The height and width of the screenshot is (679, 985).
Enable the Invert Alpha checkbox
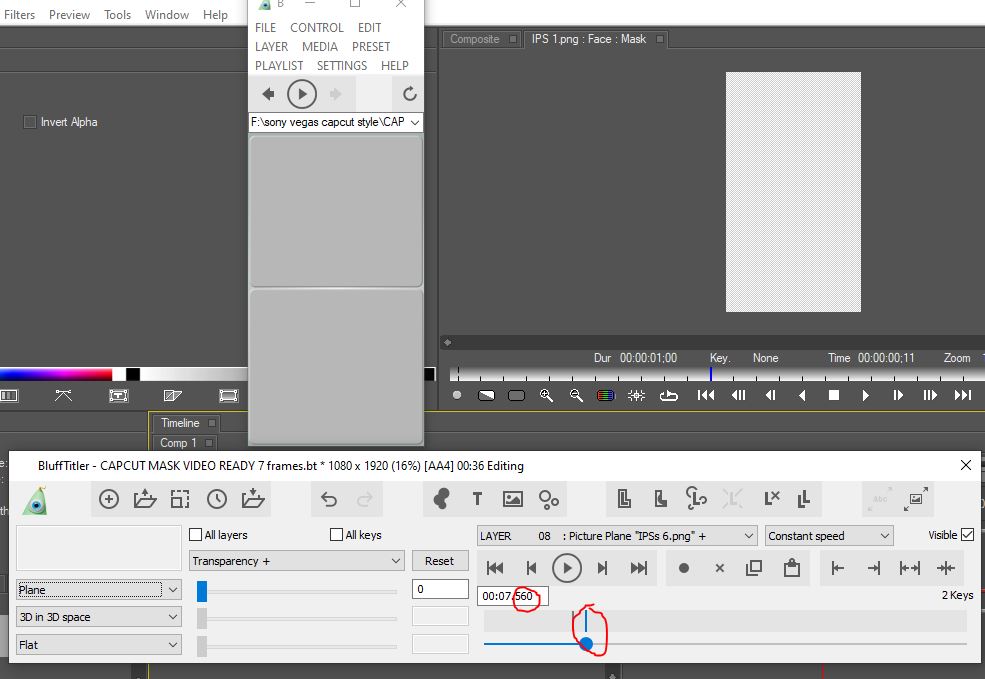(30, 122)
